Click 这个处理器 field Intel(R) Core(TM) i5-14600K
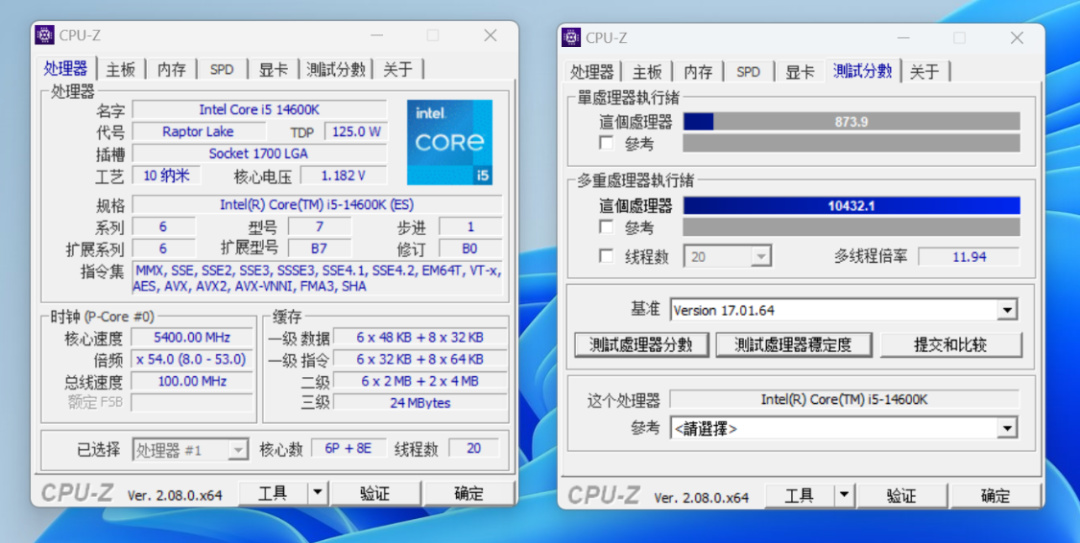1080x543 pixels. click(844, 399)
